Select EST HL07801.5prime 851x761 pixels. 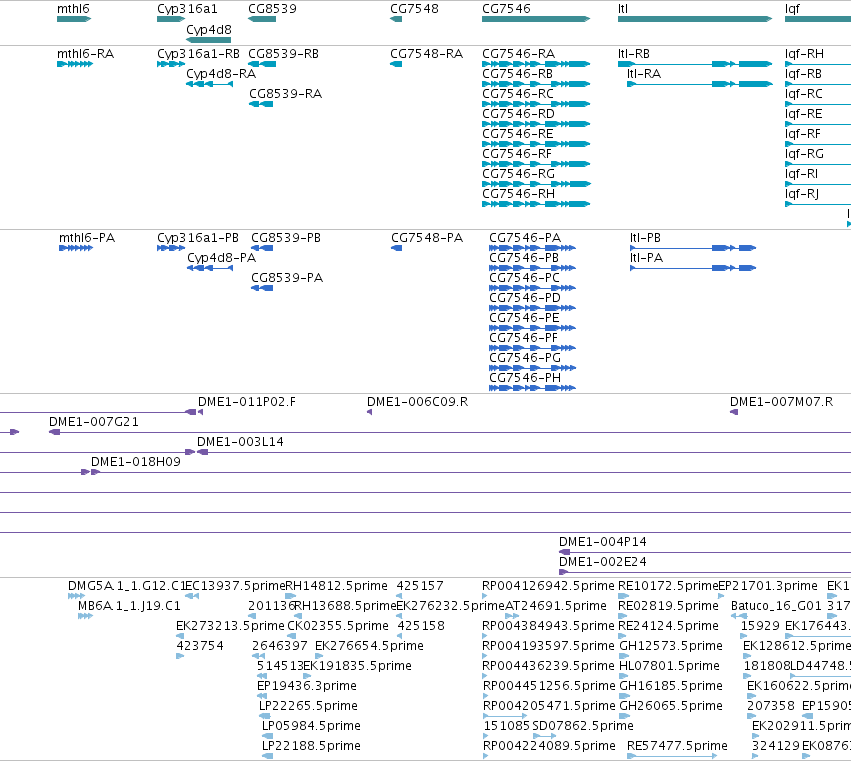(624, 676)
